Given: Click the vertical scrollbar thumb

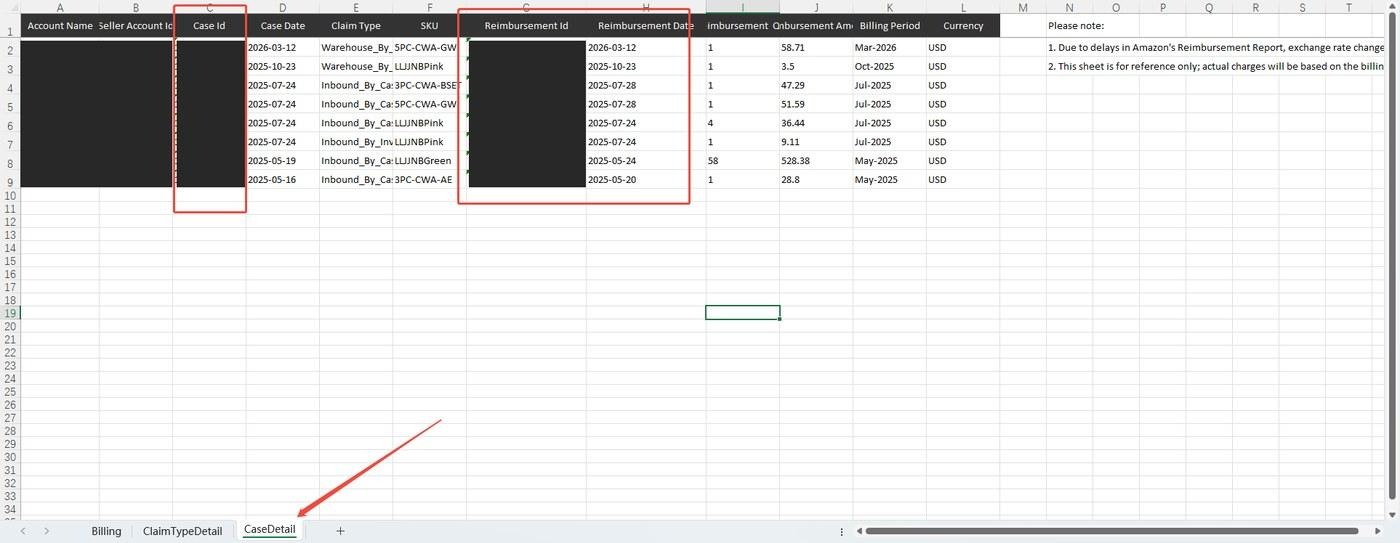Looking at the screenshot, I should [1393, 255].
